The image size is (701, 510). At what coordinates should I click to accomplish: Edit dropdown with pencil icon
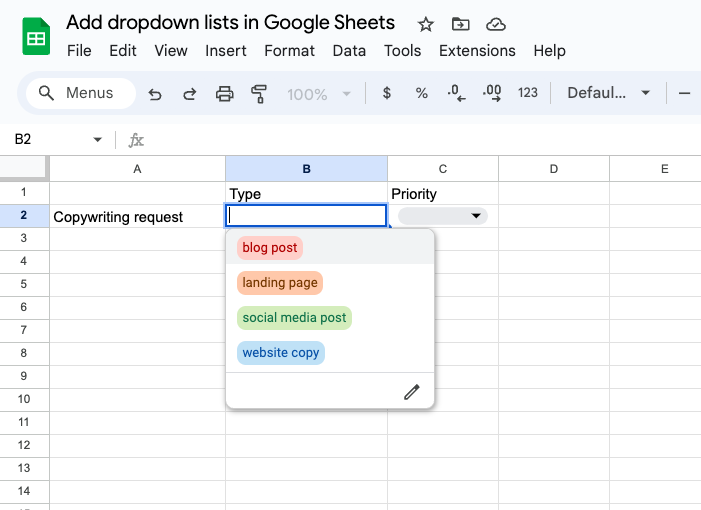pyautogui.click(x=412, y=392)
